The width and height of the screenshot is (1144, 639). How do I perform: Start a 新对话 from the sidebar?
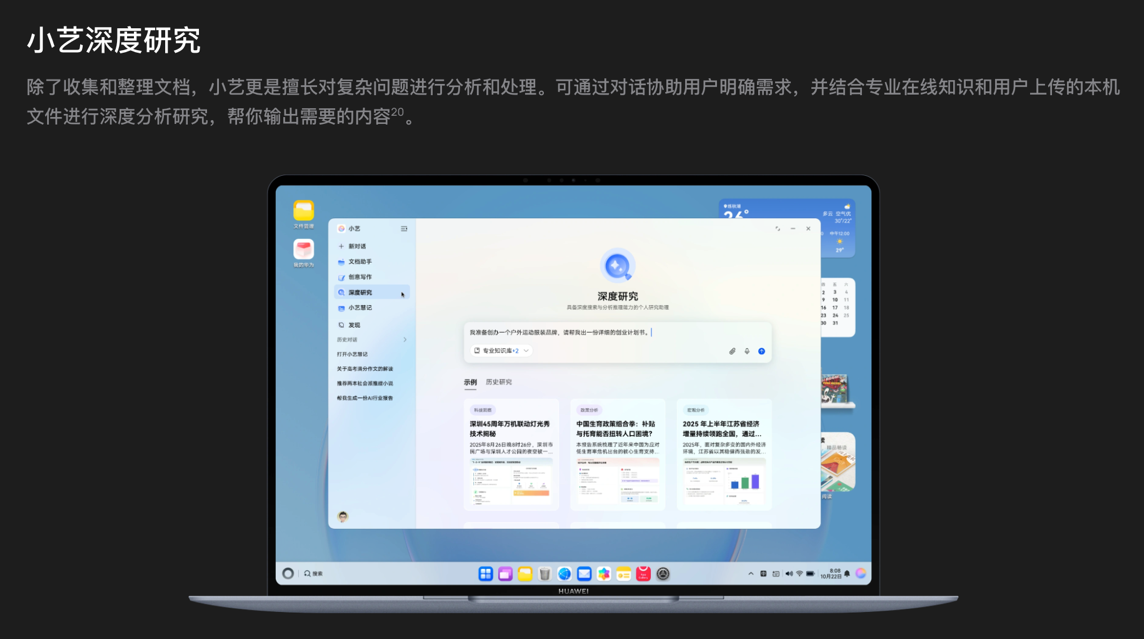click(356, 246)
